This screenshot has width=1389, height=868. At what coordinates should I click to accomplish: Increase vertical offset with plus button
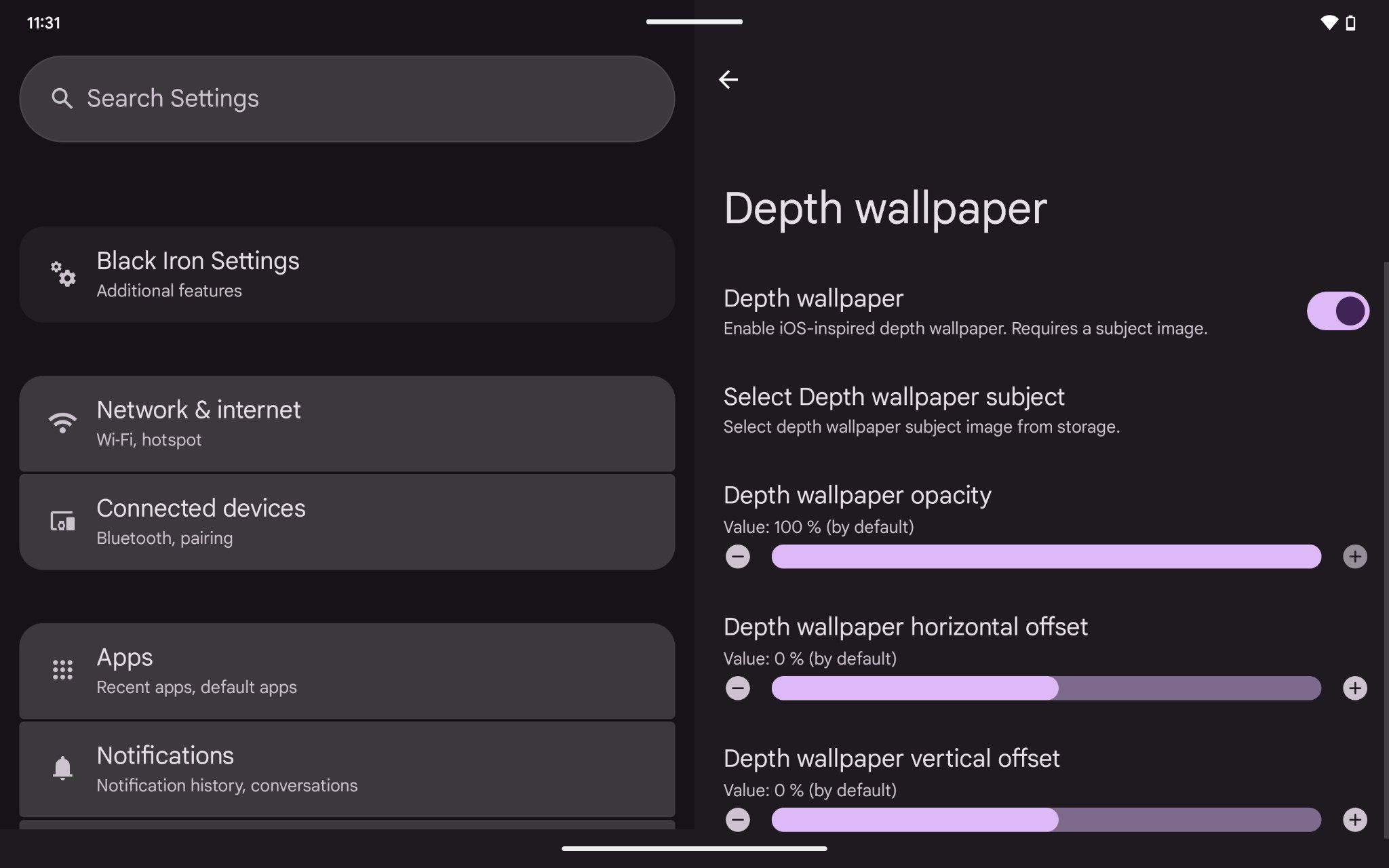click(1354, 820)
